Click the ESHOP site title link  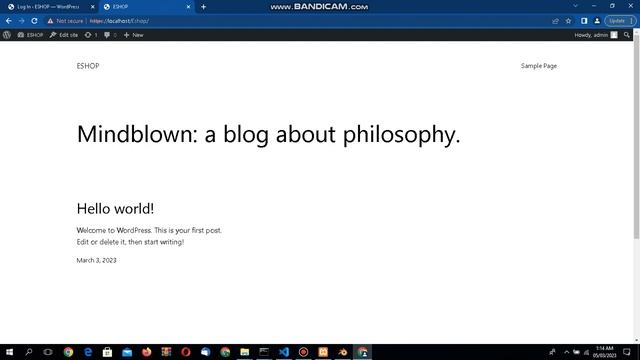point(88,66)
